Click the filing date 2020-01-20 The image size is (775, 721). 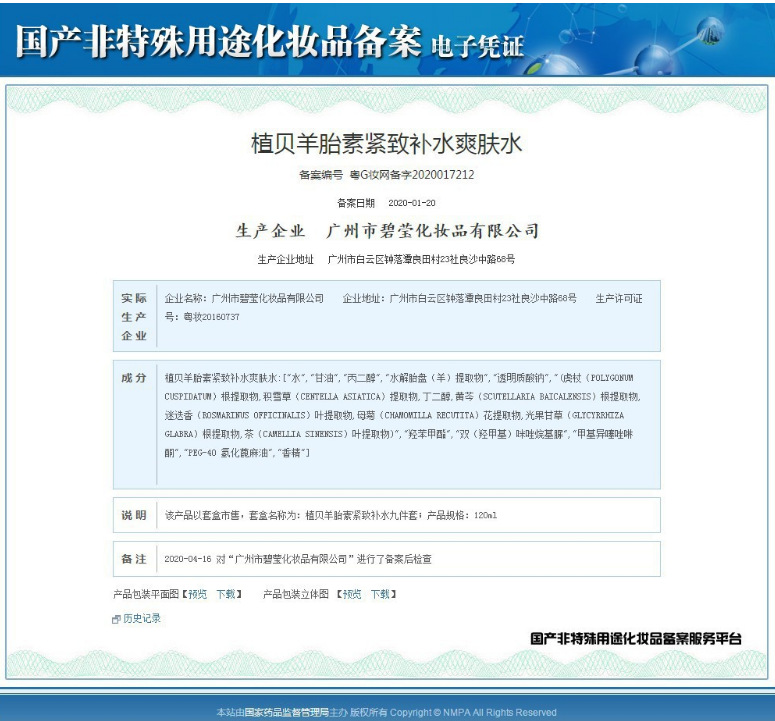coord(412,203)
